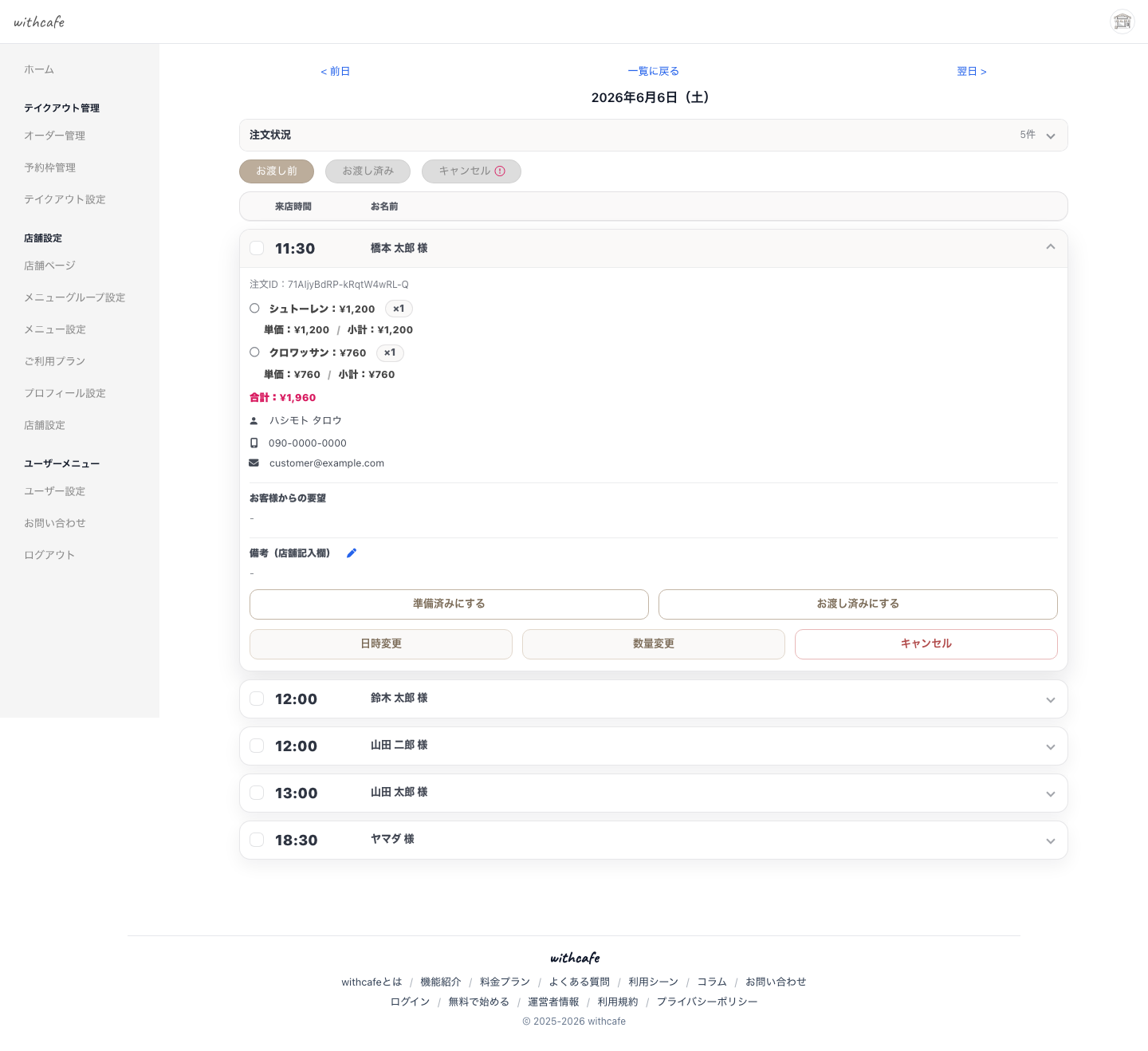Click the phone icon beside 090-0000-0000
Viewport: 1148px width, 1051px height.
coord(254,443)
